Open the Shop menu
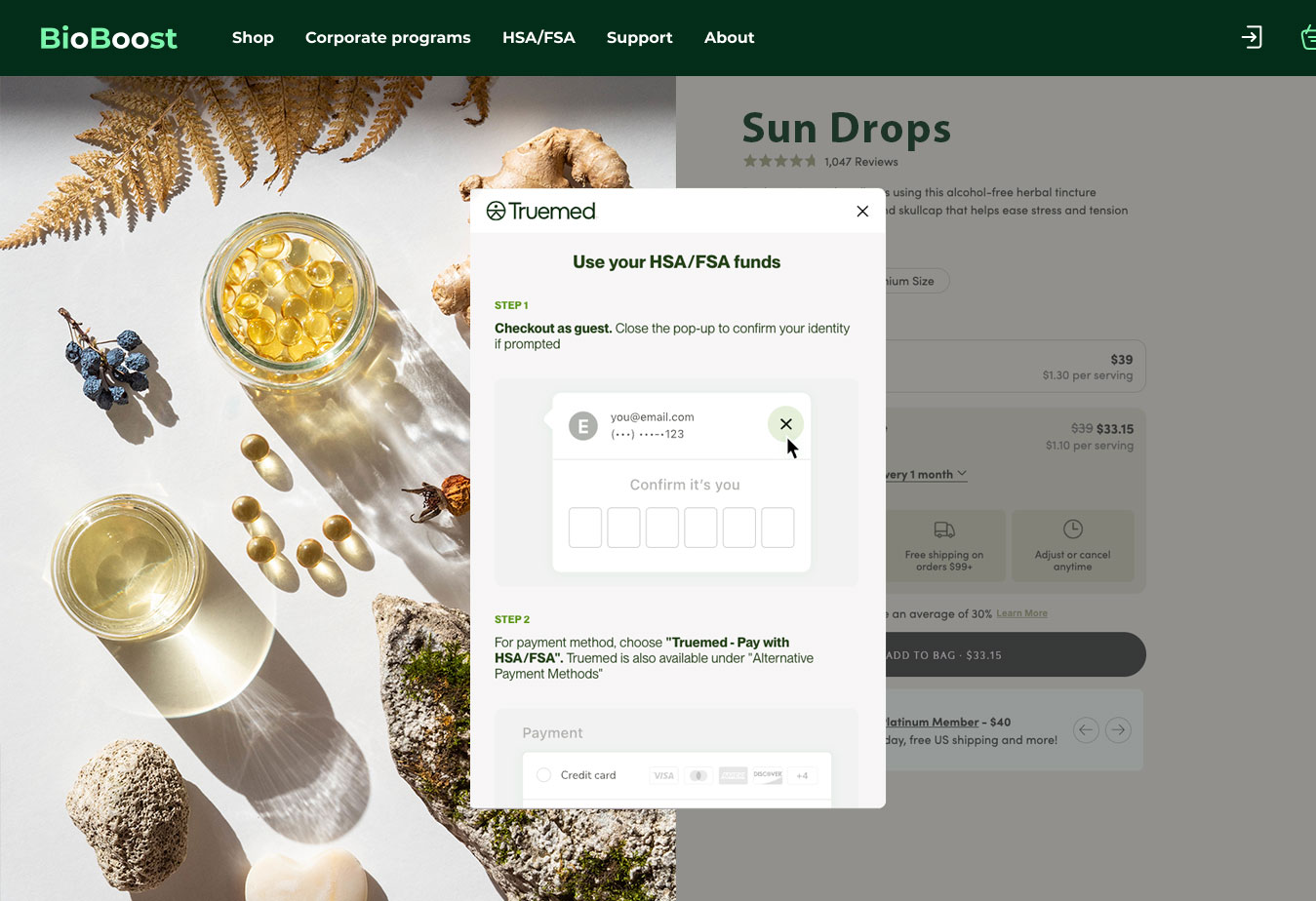 [253, 38]
